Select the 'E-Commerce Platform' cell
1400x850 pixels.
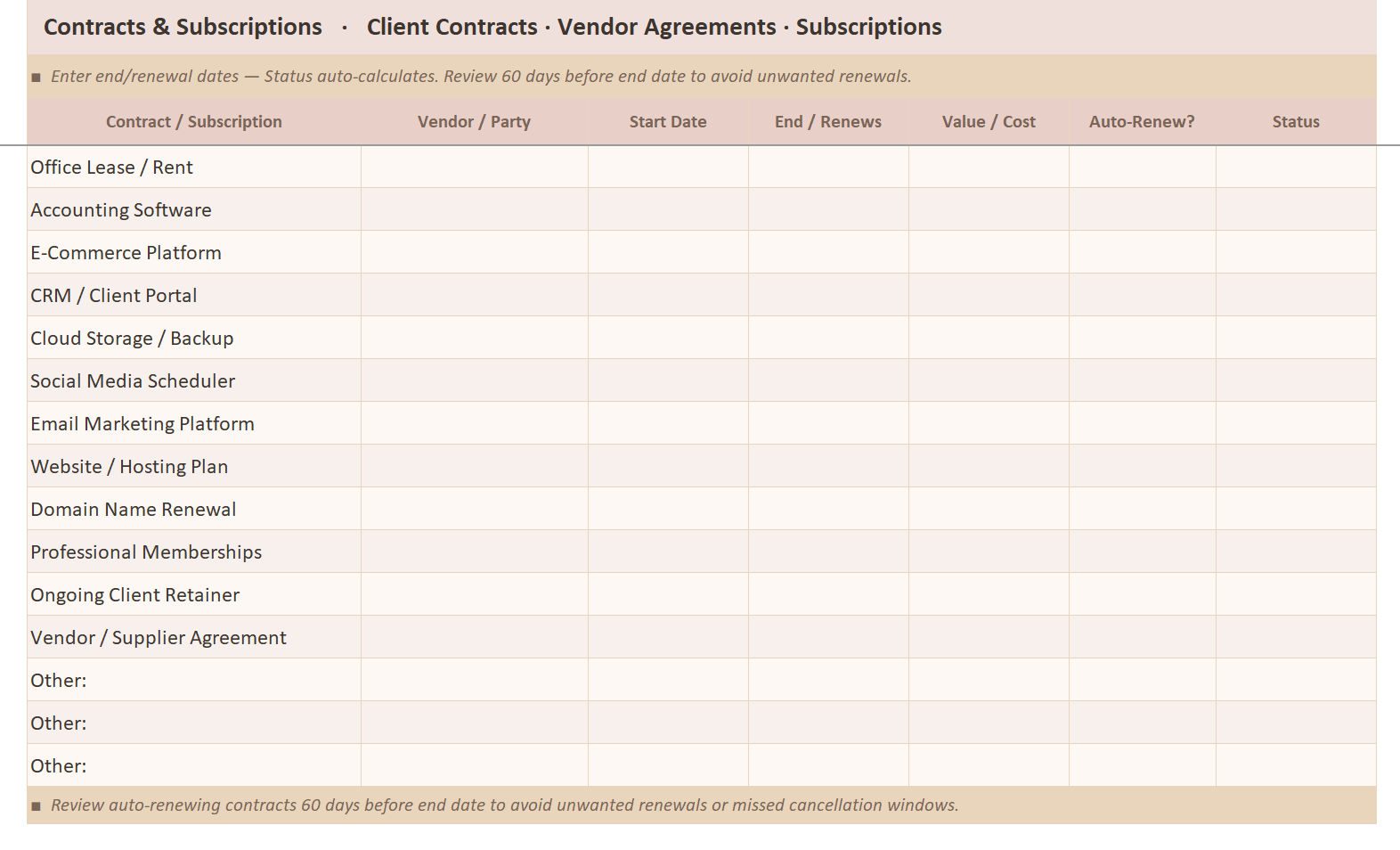pyautogui.click(x=194, y=252)
